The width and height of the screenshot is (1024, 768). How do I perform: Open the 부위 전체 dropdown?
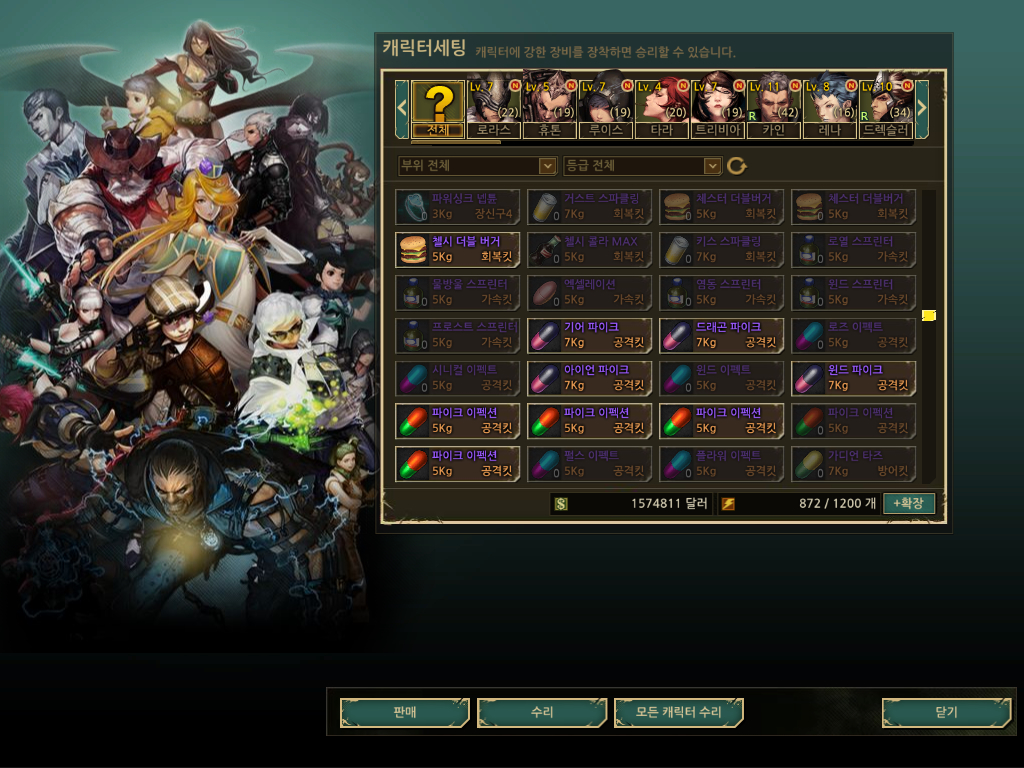477,166
